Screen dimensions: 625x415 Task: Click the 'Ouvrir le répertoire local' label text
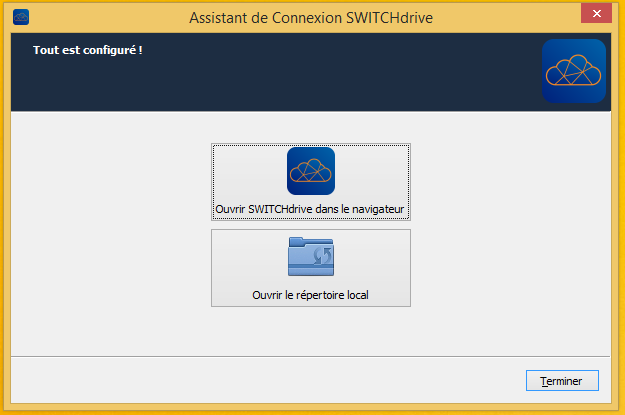pos(310,295)
